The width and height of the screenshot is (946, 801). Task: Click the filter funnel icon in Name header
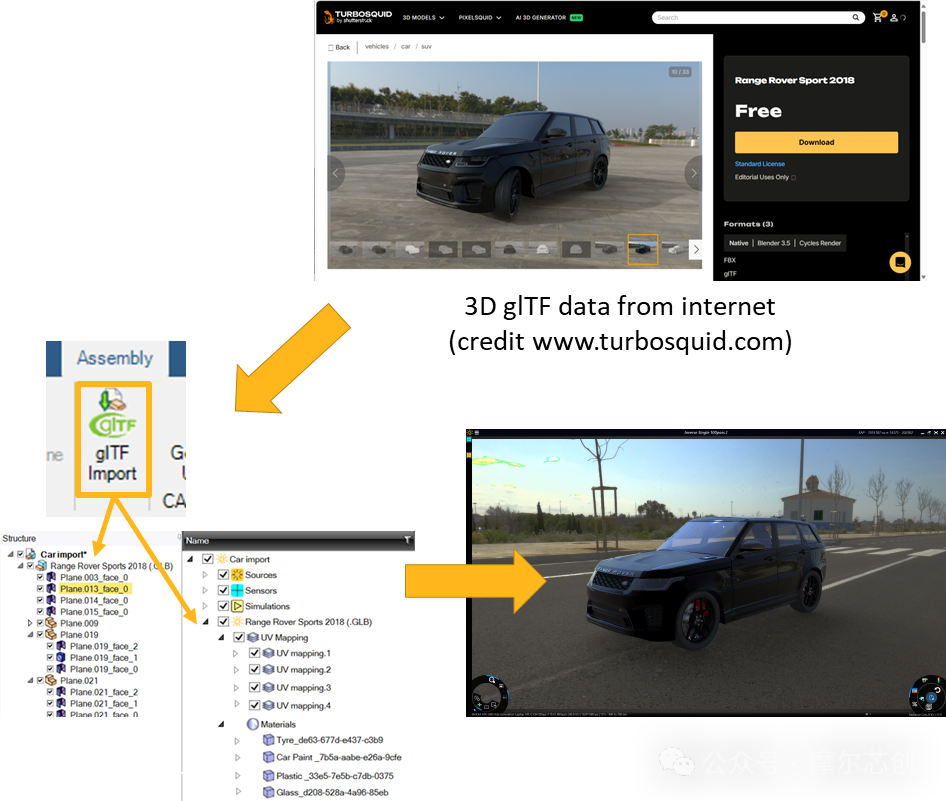408,540
